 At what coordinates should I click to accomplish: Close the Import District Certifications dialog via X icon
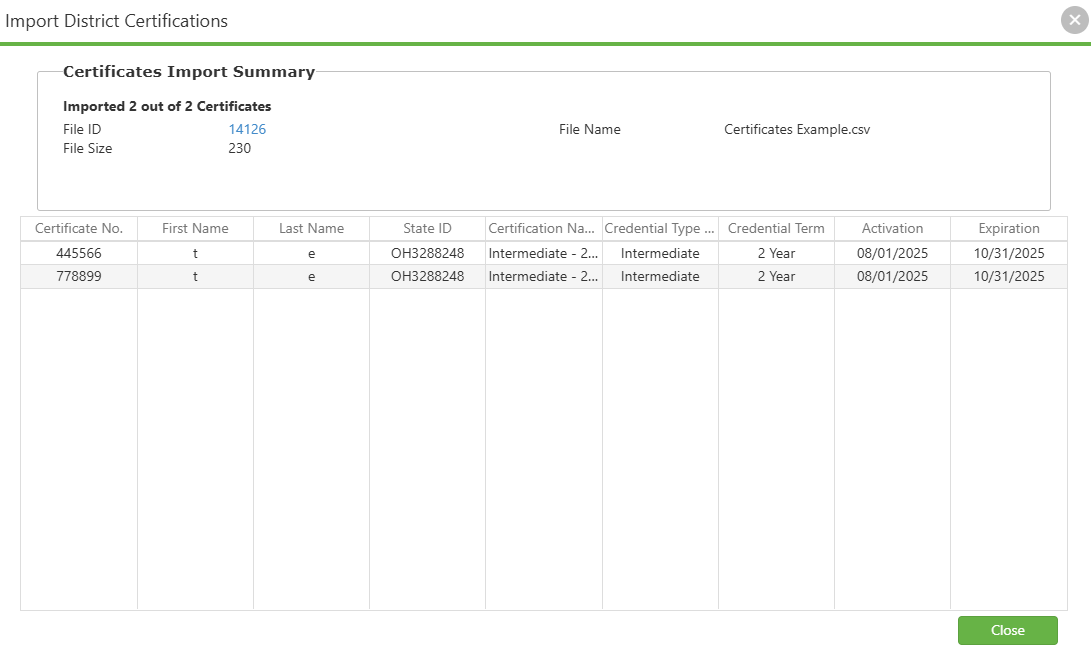point(1074,20)
